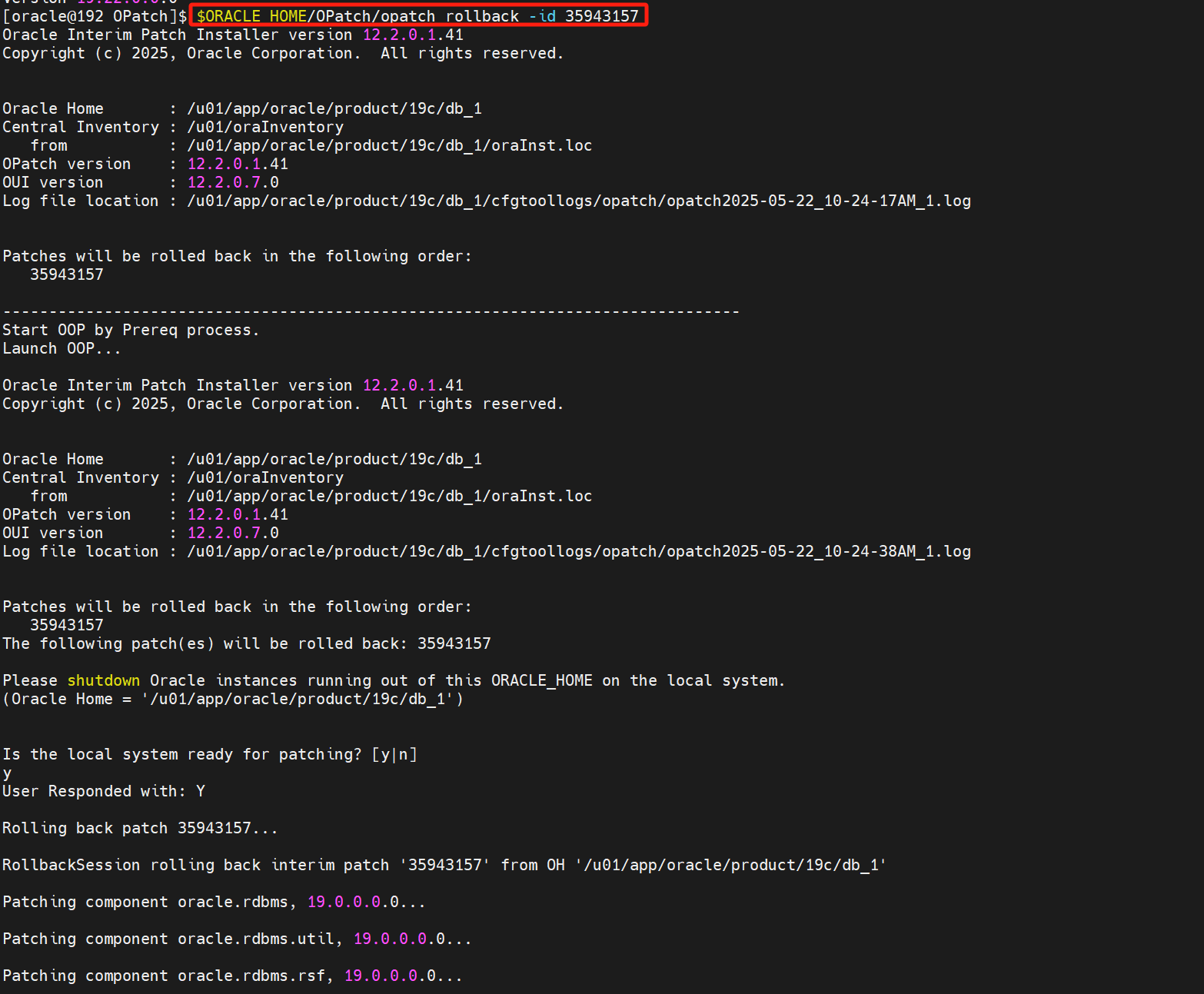Click the yellow shutdown keyword in the warning
The width and height of the screenshot is (1204, 994).
pos(103,680)
